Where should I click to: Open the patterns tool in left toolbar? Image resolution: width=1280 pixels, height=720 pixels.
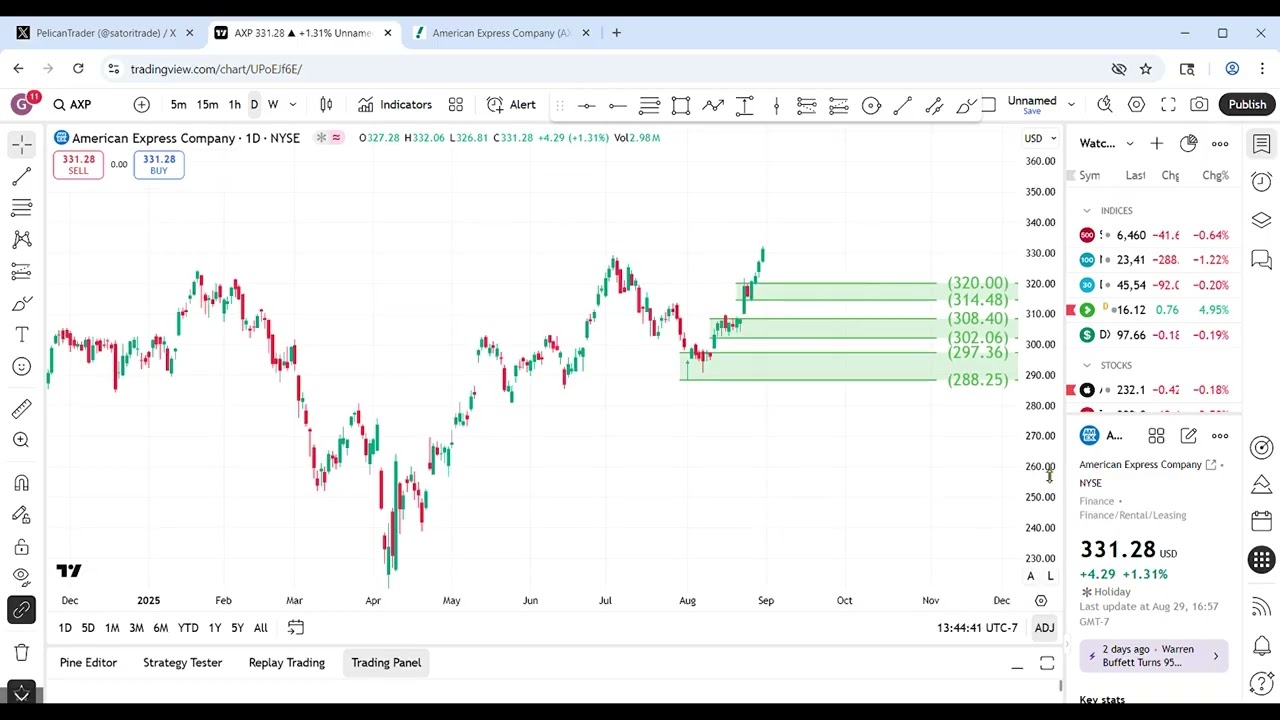pyautogui.click(x=21, y=240)
